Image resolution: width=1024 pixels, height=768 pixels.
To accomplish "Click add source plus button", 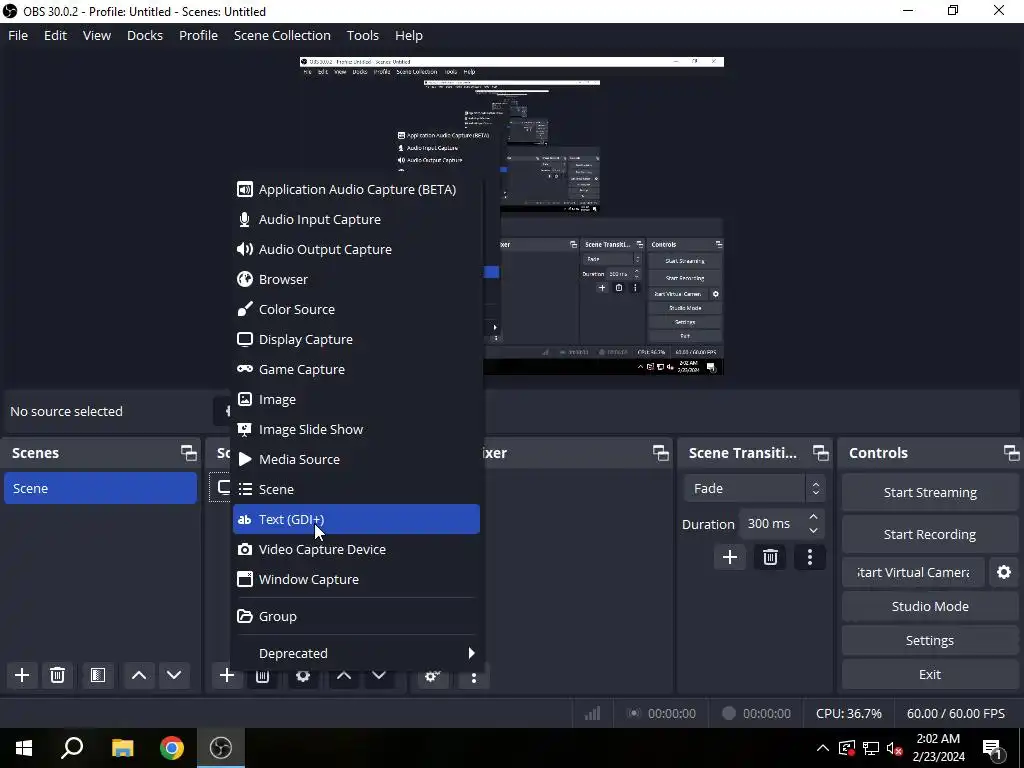I will (227, 675).
